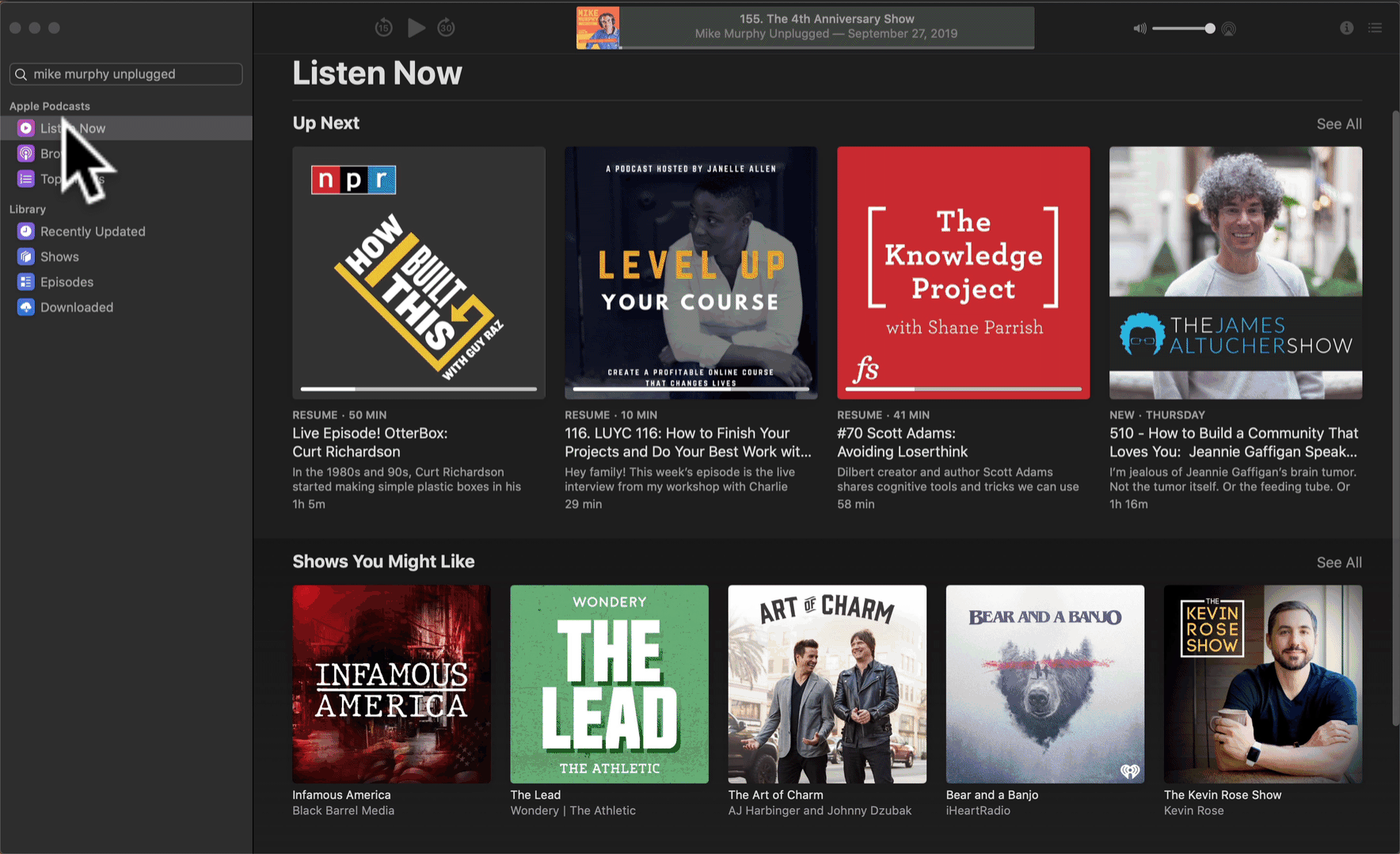Viewport: 1400px width, 854px height.
Task: Select the Browse sidebar icon
Action: click(26, 154)
